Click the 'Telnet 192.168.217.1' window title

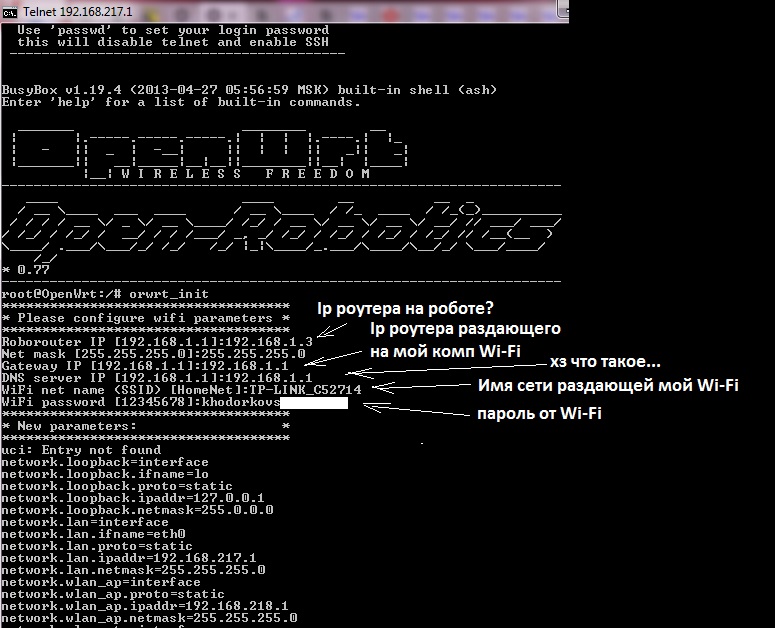78,12
